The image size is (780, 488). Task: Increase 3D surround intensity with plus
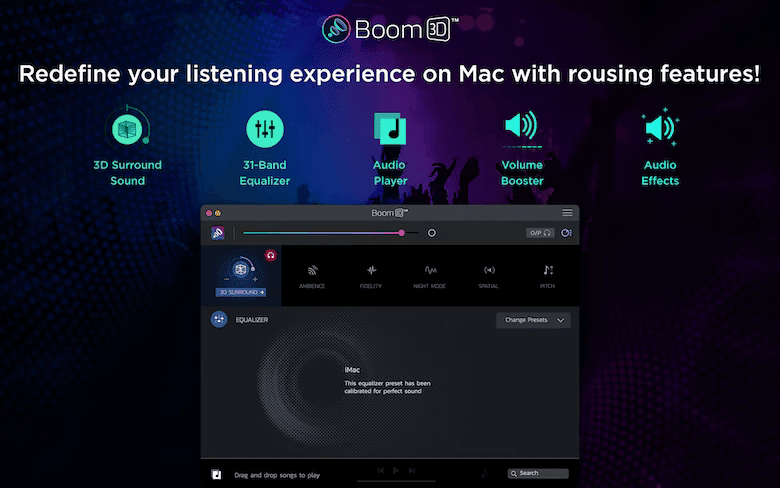tap(255, 279)
